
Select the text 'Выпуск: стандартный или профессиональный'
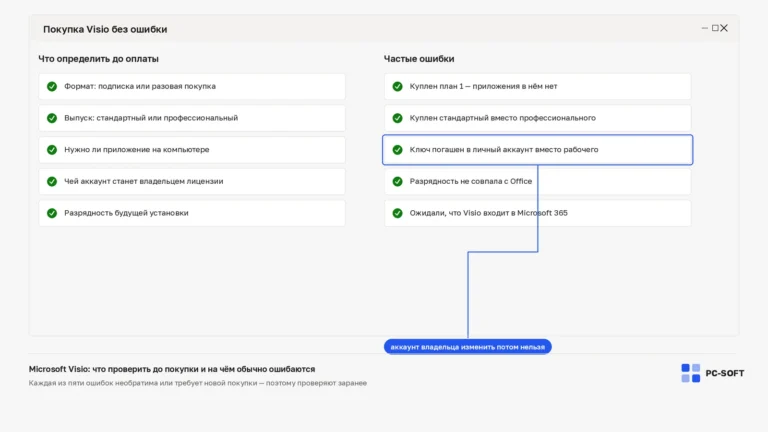(x=151, y=118)
